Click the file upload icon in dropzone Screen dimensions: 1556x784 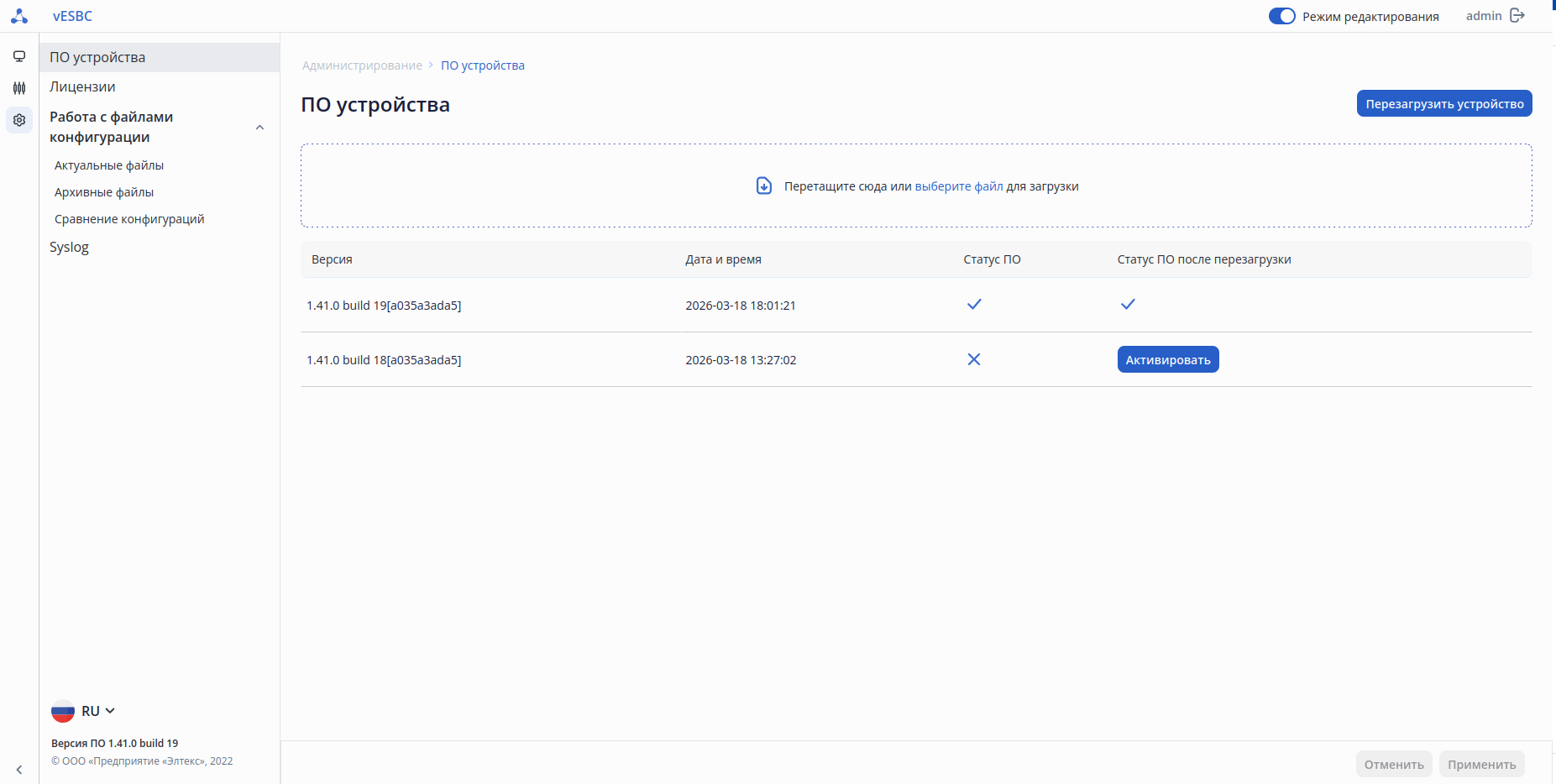(x=763, y=186)
